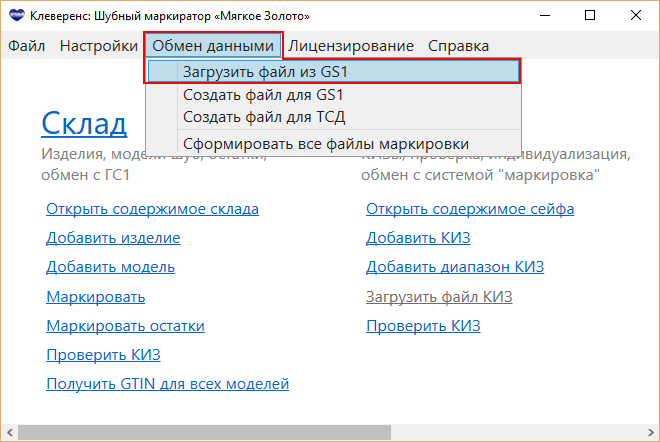Click horizontal scrollbar left arrow
Image resolution: width=660 pixels, height=442 pixels.
click(10, 433)
